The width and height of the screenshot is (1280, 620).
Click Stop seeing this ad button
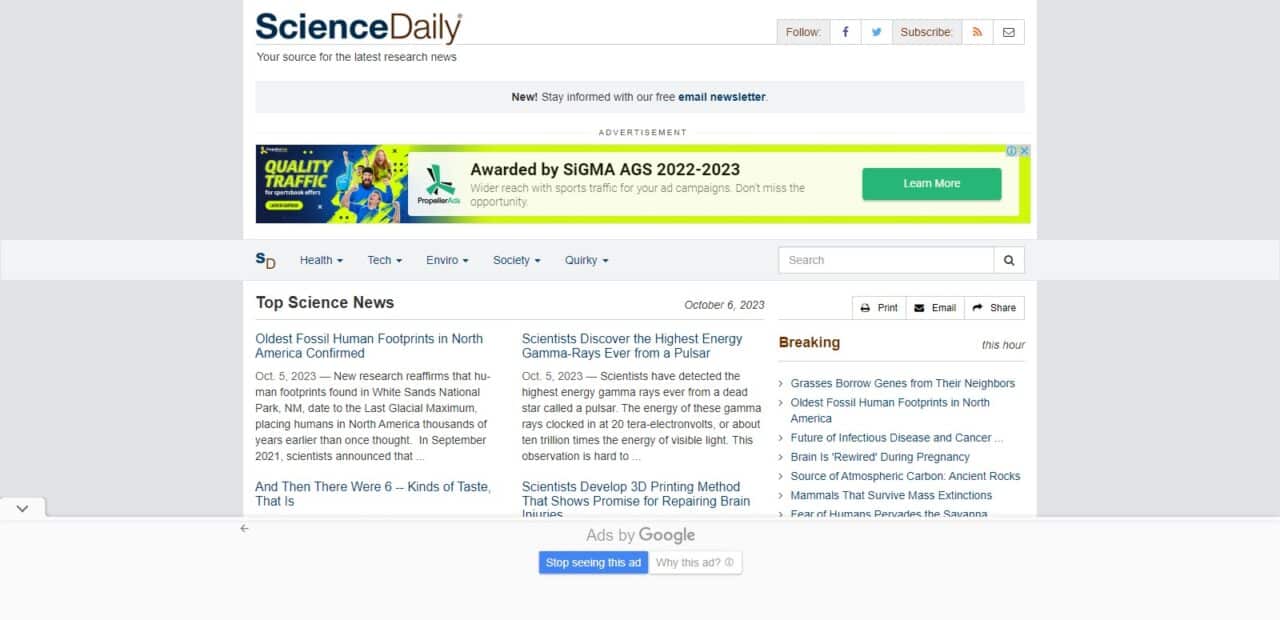point(593,563)
